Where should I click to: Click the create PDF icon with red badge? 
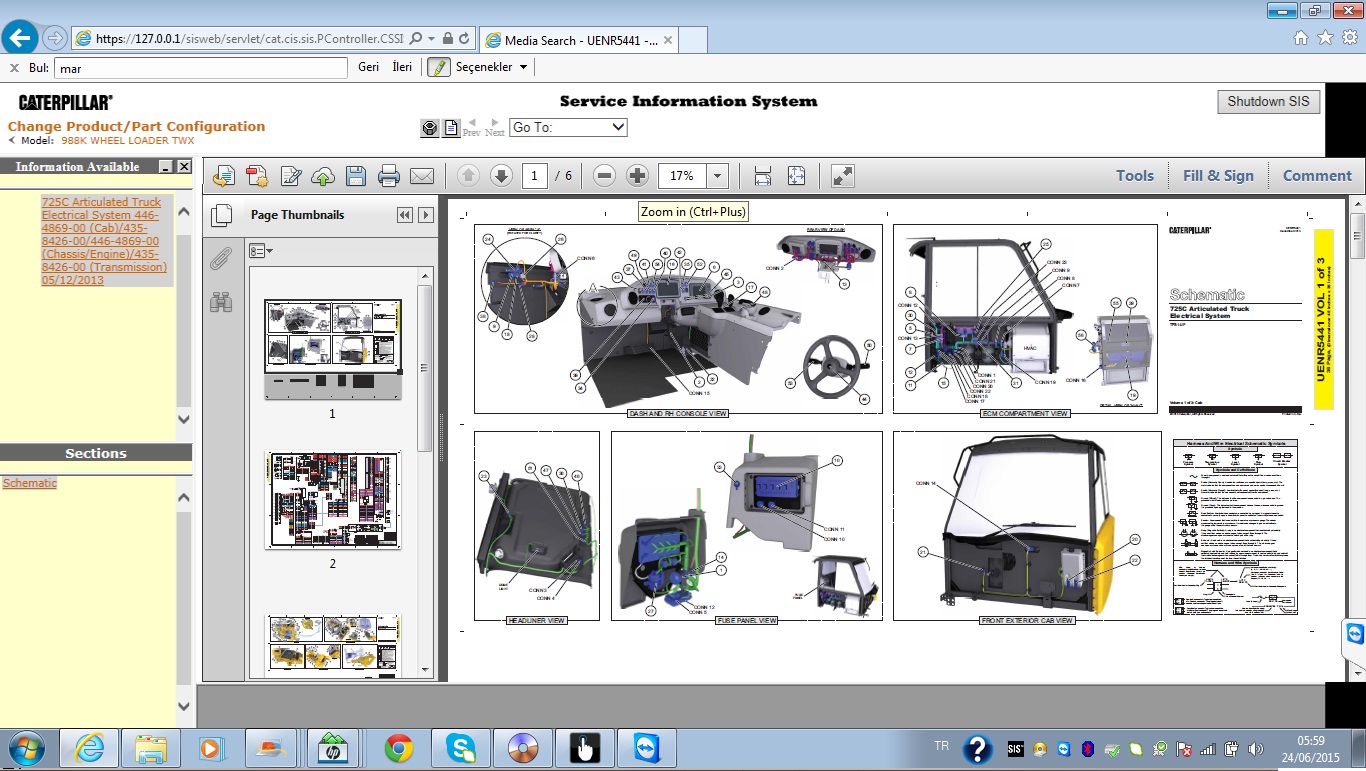[x=257, y=176]
